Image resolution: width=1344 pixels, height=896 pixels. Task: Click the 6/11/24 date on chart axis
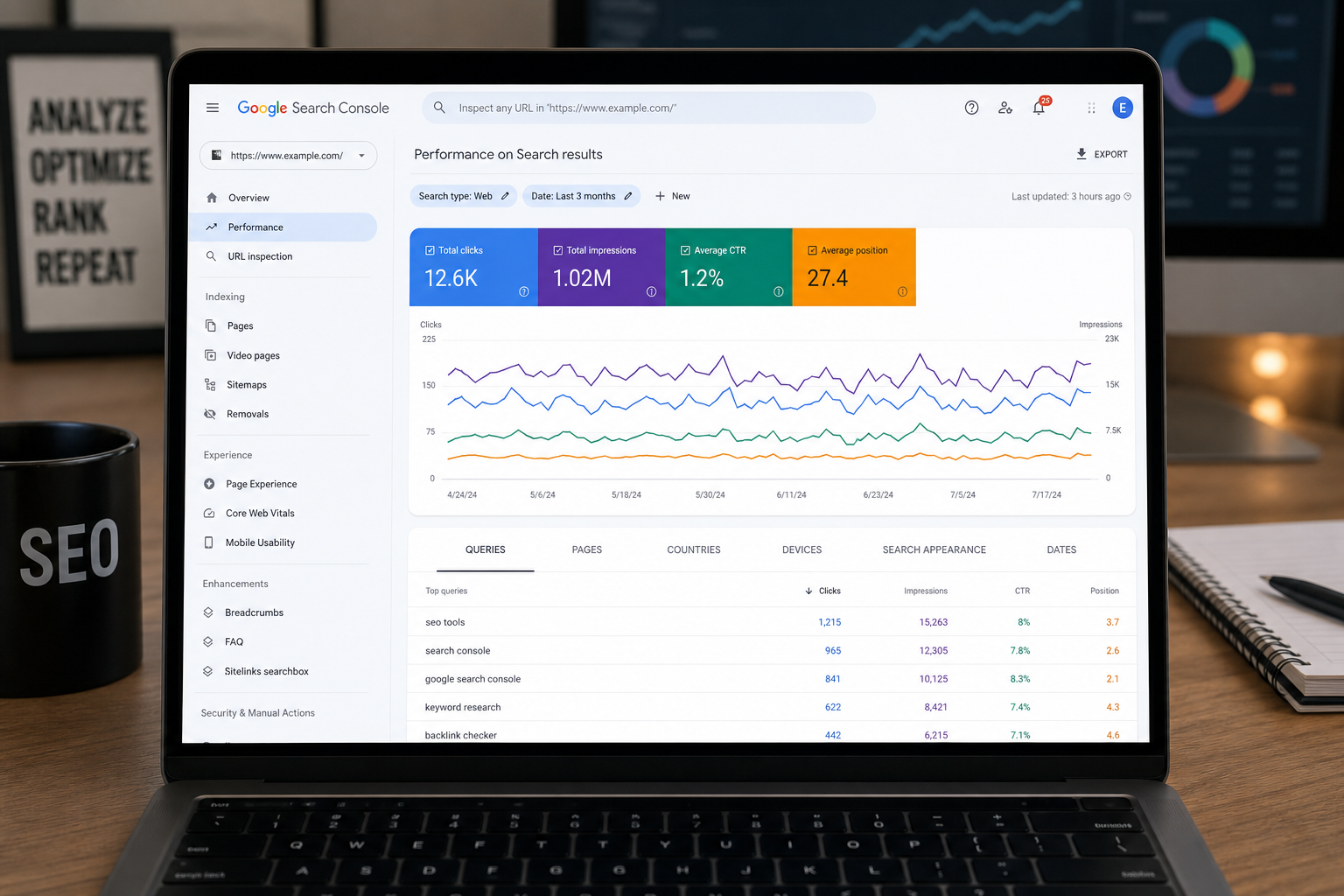pos(792,495)
